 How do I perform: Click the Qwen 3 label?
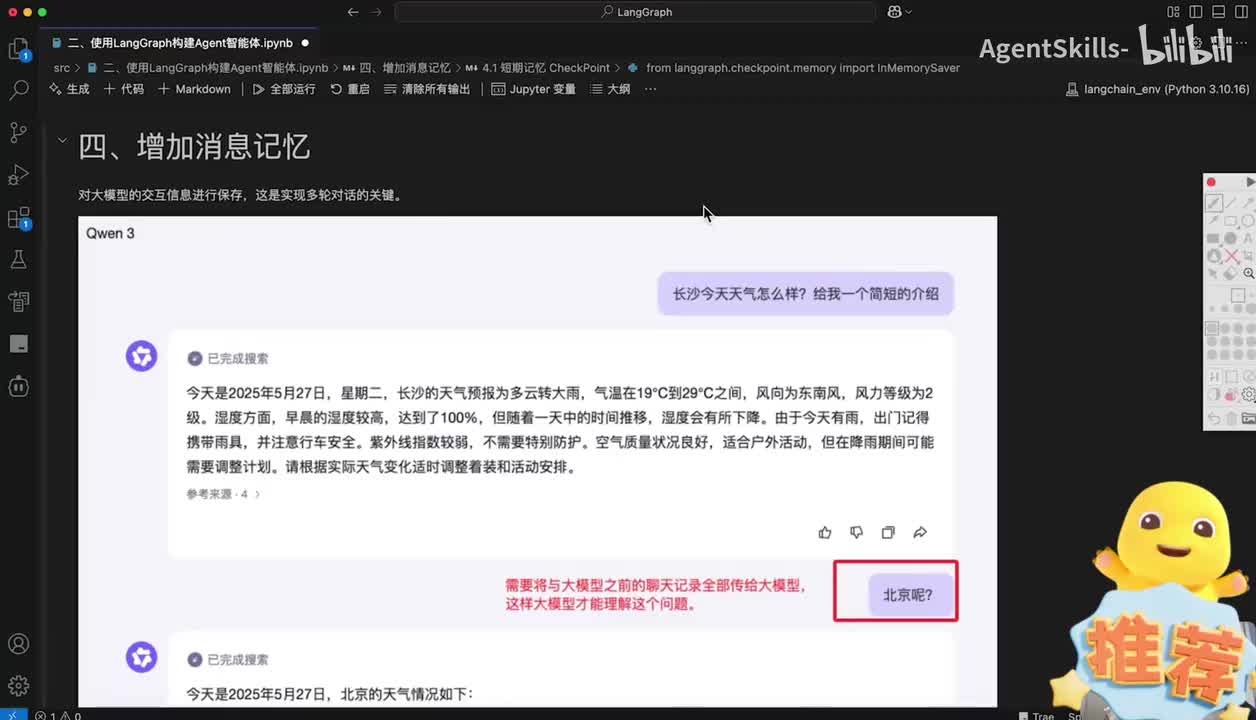tap(110, 233)
